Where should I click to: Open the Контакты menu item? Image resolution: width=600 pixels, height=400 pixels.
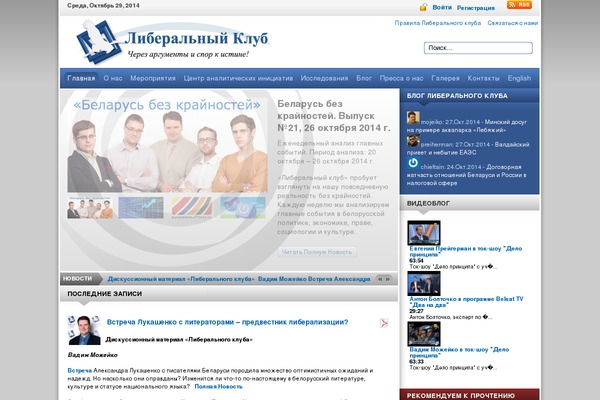click(483, 78)
